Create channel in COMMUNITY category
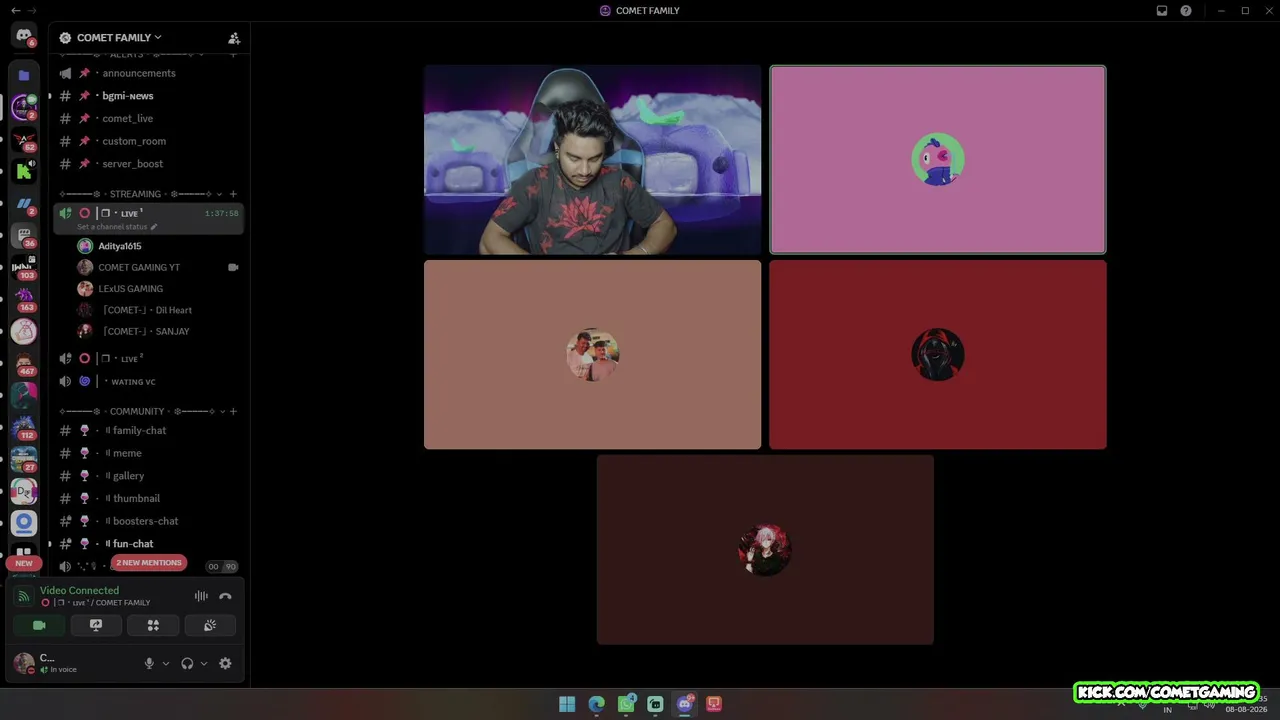Viewport: 1280px width, 720px height. [x=233, y=411]
